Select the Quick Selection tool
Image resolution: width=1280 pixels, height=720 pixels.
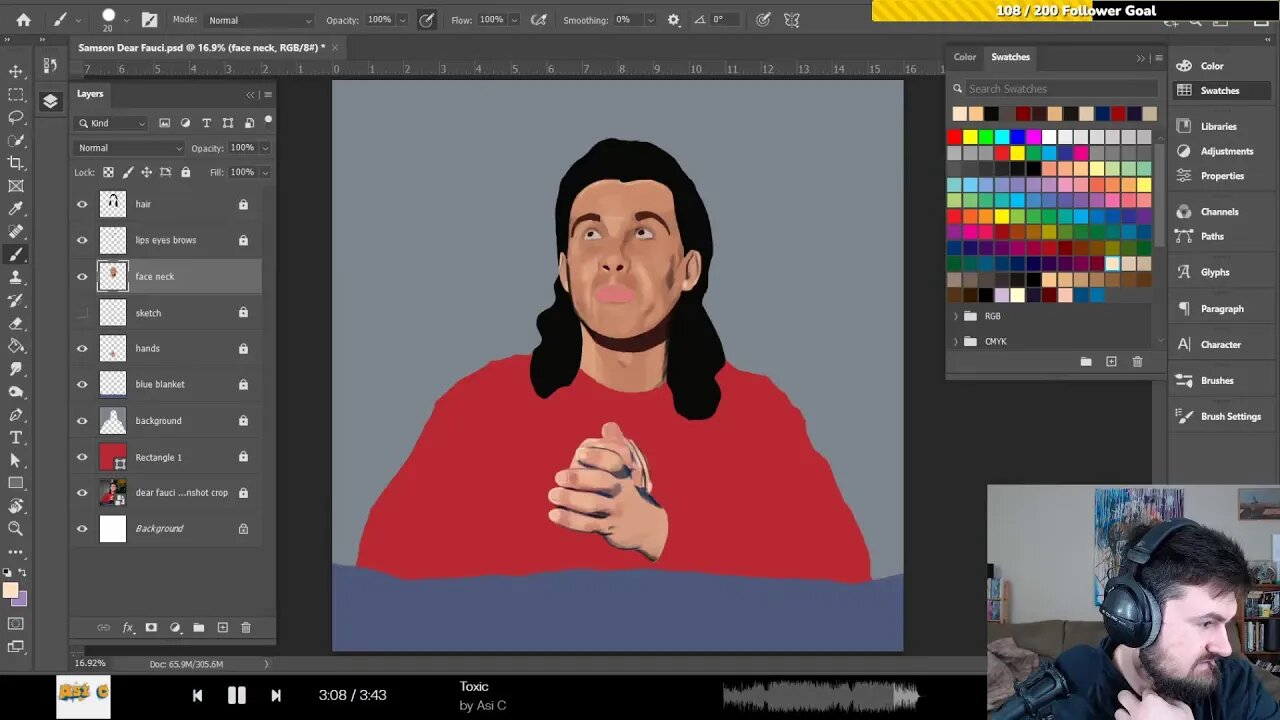[16, 140]
